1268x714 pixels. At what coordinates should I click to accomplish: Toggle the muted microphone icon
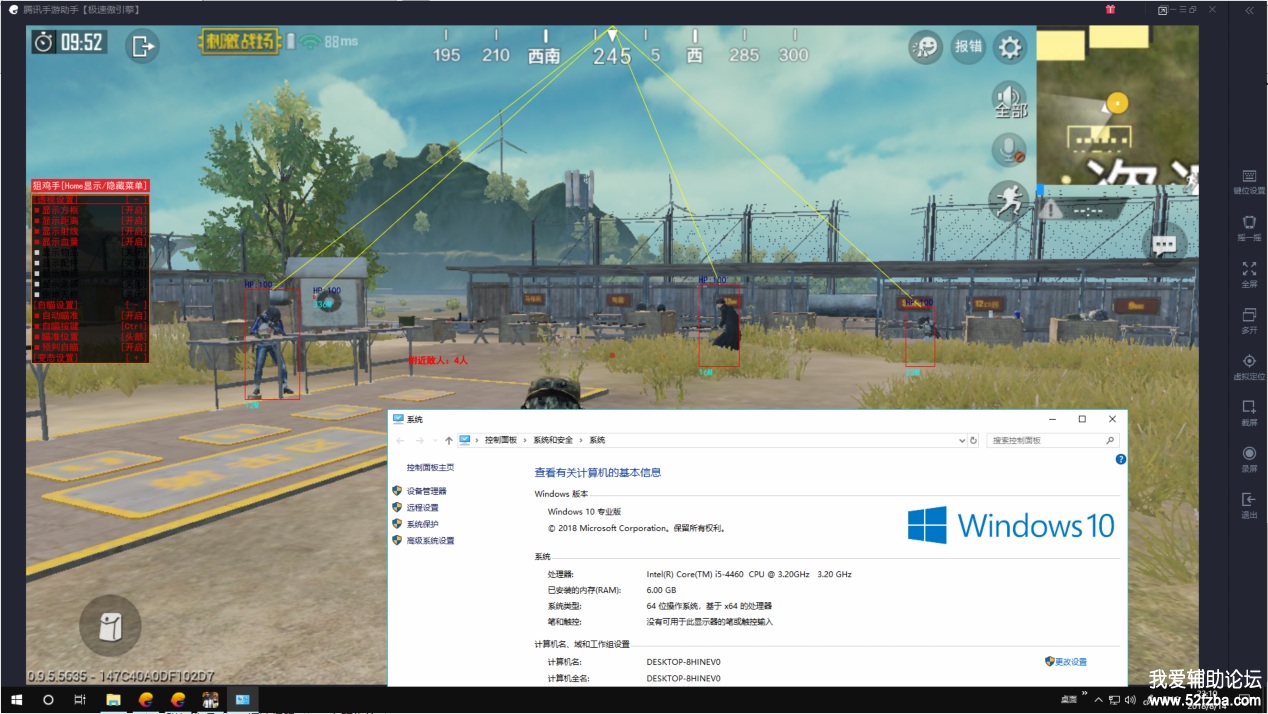pyautogui.click(x=1009, y=151)
